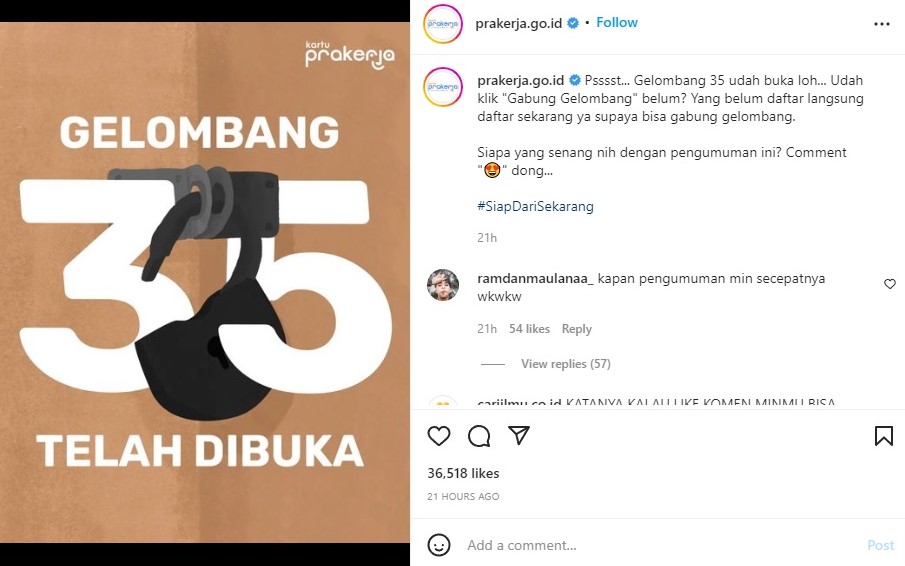Click the Gelombang 35 post image

coord(205,283)
